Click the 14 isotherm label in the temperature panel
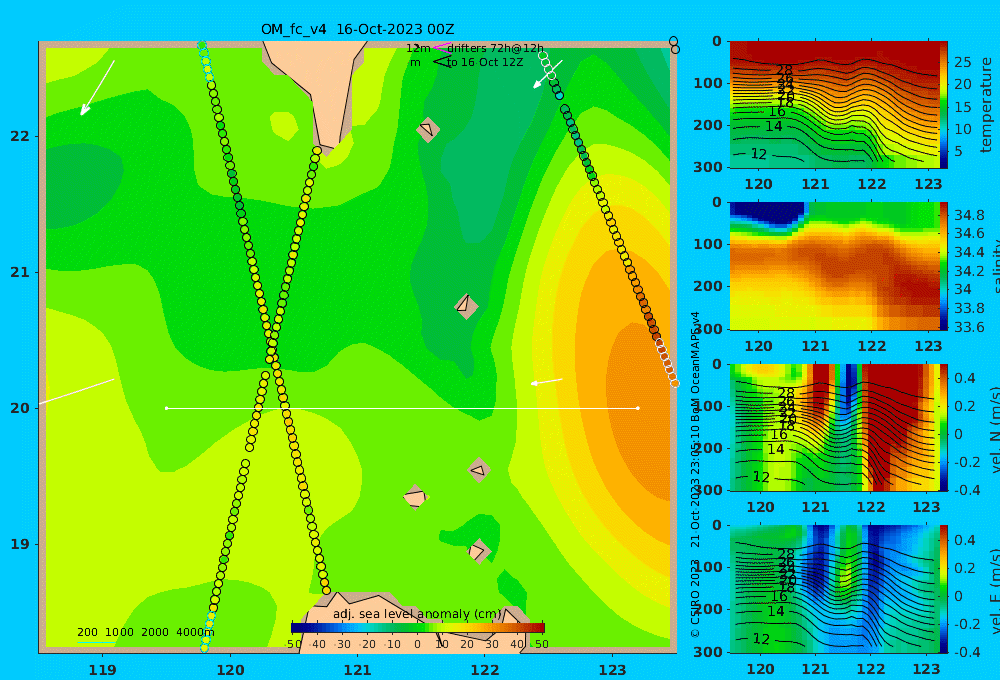The height and width of the screenshot is (680, 1000). (x=774, y=126)
